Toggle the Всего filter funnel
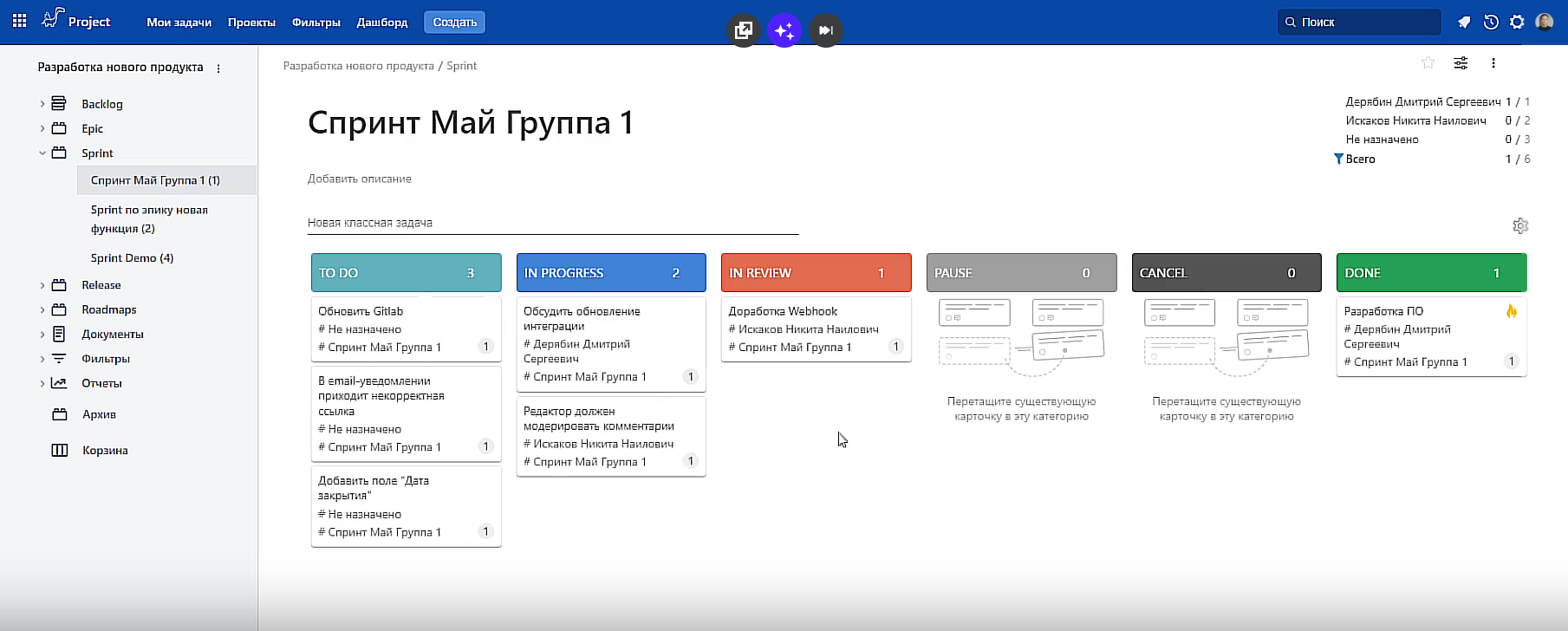Viewport: 1568px width, 631px height. coord(1338,159)
